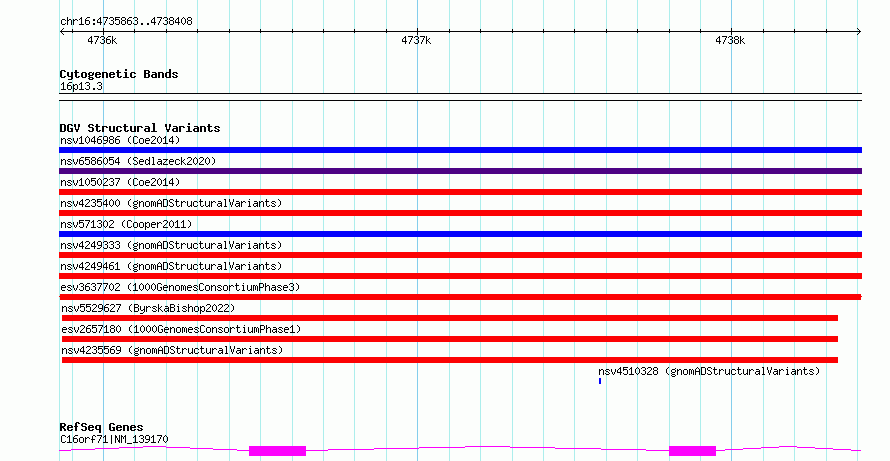This screenshot has height=461, width=890.
Task: Select the red bar under nsv5529627
Action: (x=450, y=318)
